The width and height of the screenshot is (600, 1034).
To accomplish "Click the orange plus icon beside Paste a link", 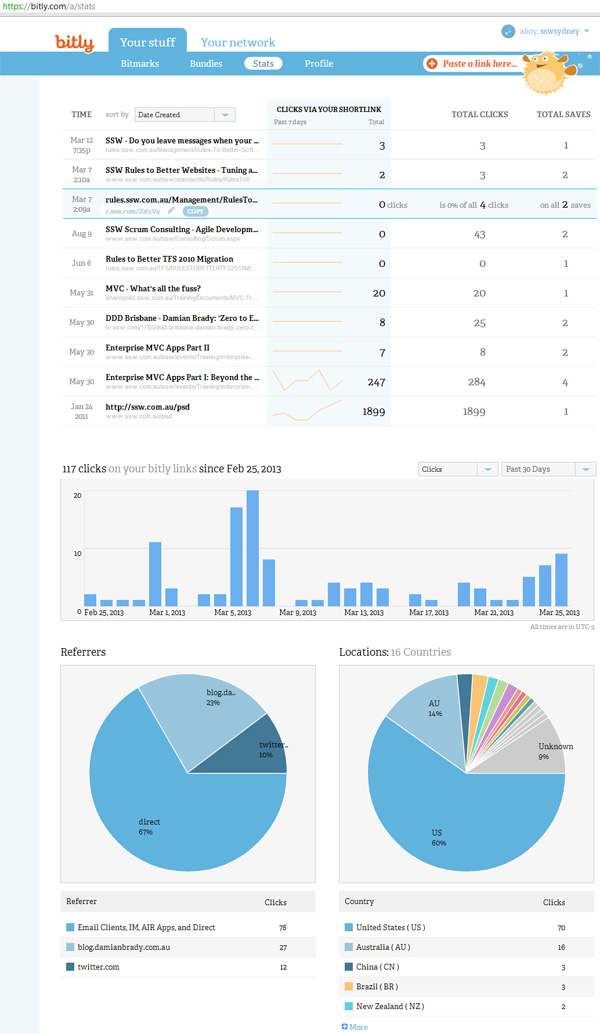I will (x=432, y=64).
